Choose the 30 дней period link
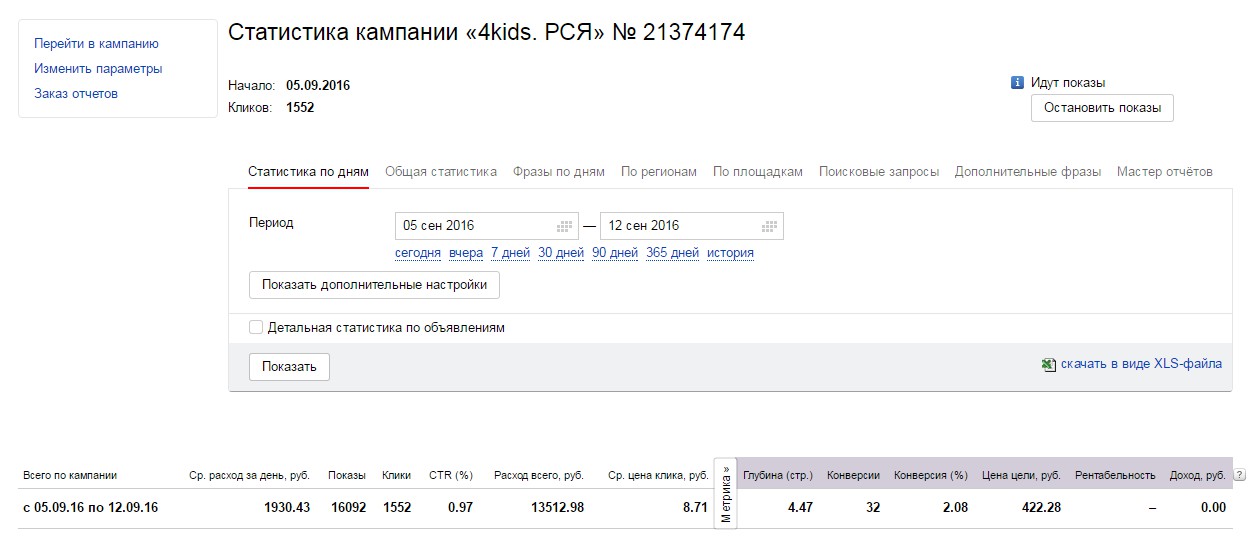1250x546 pixels. (x=561, y=253)
